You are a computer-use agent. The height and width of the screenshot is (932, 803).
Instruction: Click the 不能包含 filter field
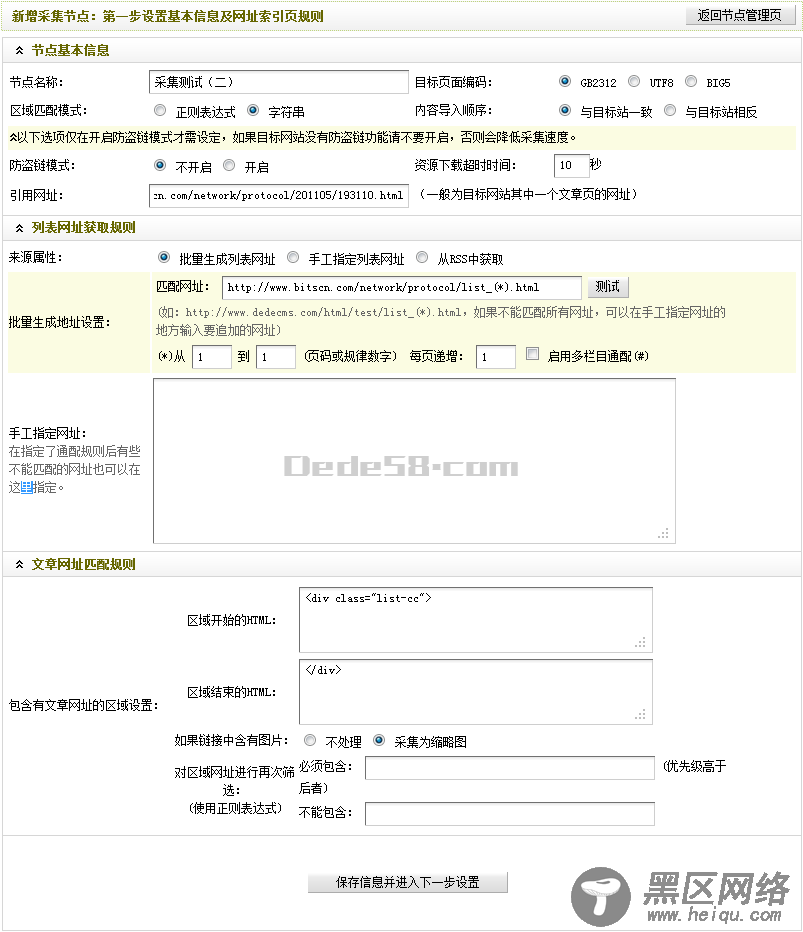click(510, 814)
